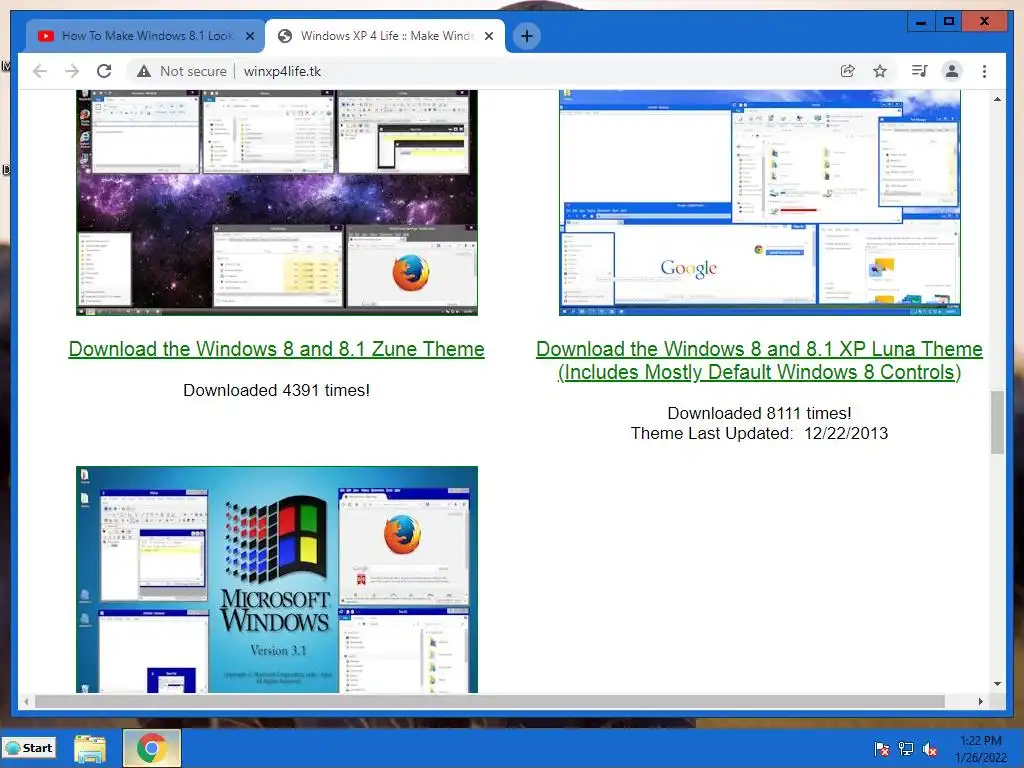Image resolution: width=1024 pixels, height=768 pixels.
Task: Close the Windows XP 4 Life tab
Action: (x=488, y=36)
